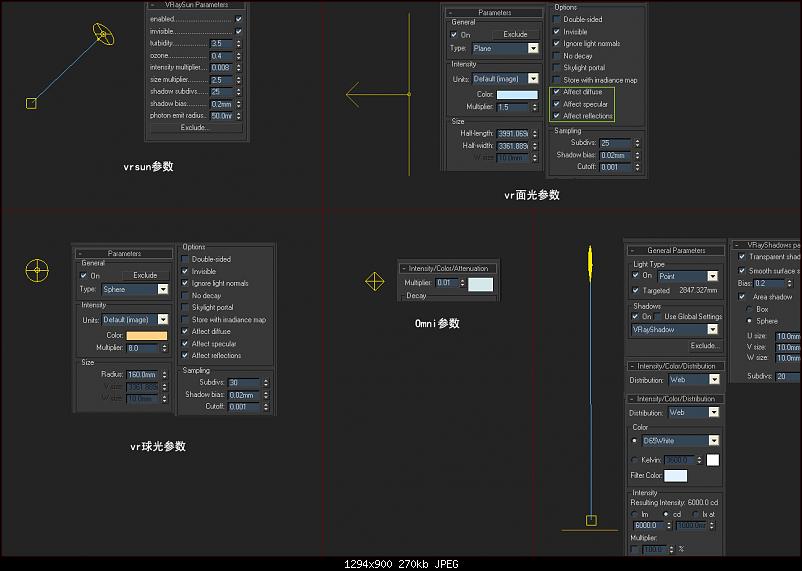Select the VRaySun target square marker
This screenshot has width=802, height=571.
pos(31,103)
